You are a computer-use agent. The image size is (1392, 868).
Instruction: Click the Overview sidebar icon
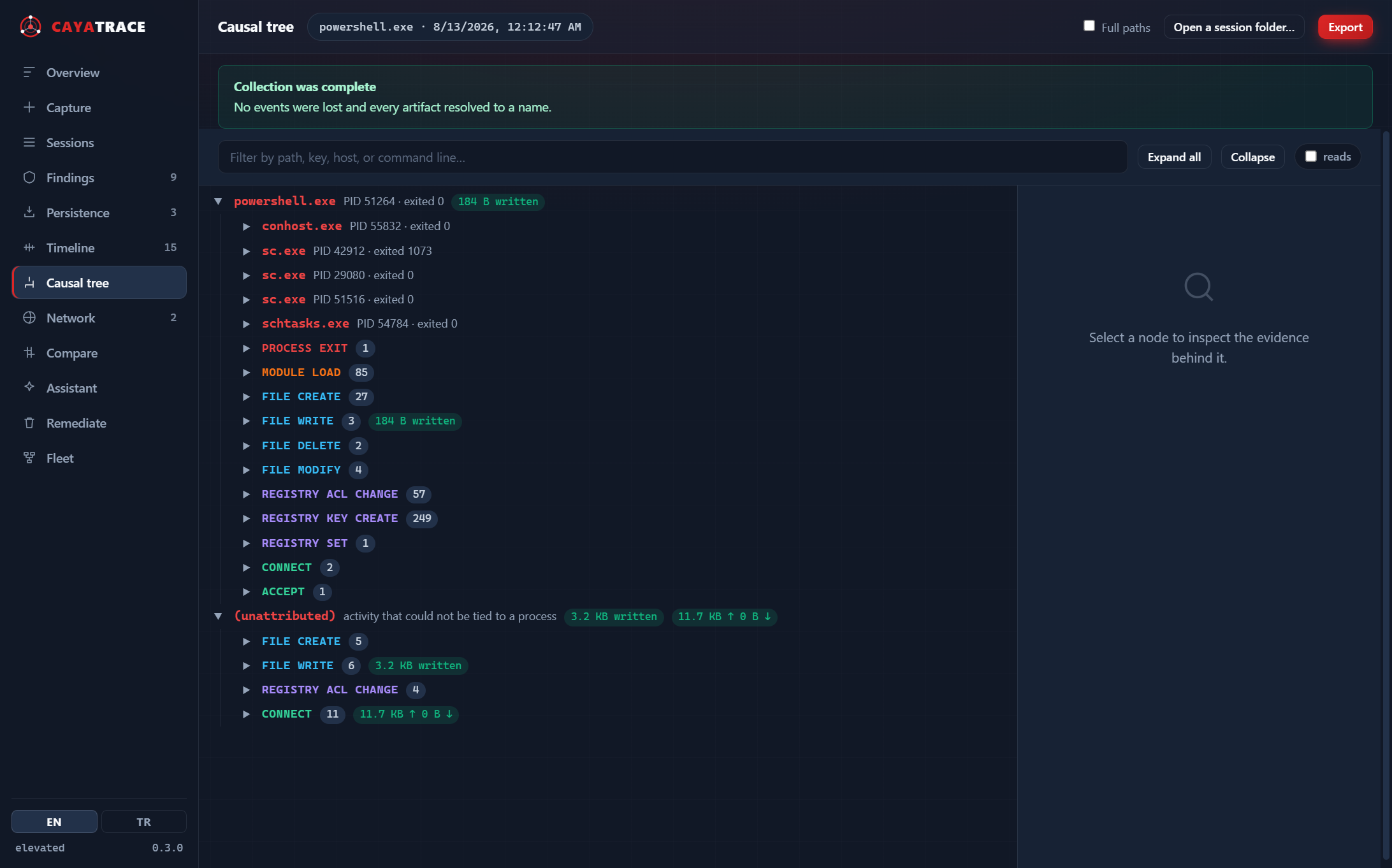point(29,72)
